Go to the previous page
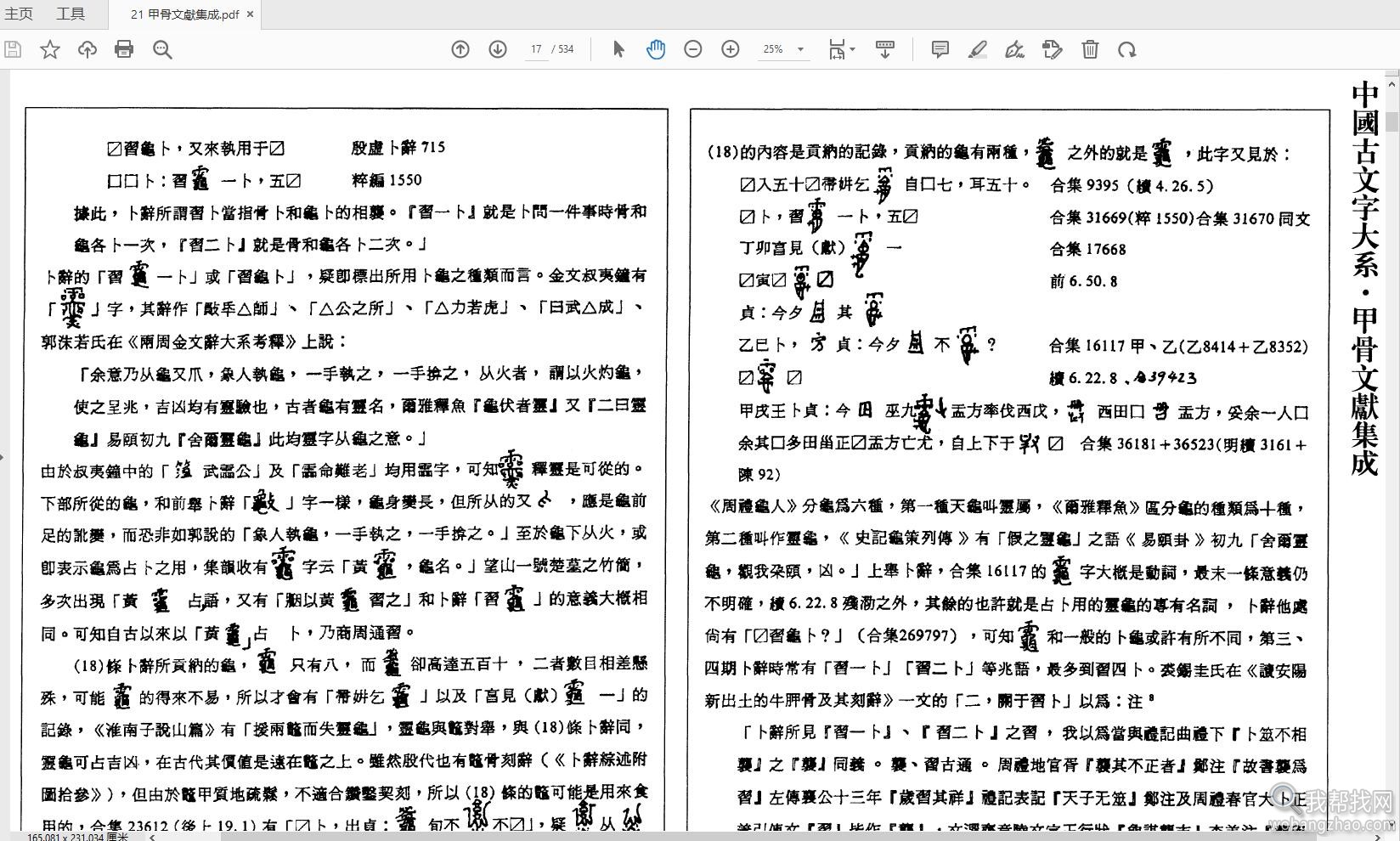1400x841 pixels. [460, 49]
